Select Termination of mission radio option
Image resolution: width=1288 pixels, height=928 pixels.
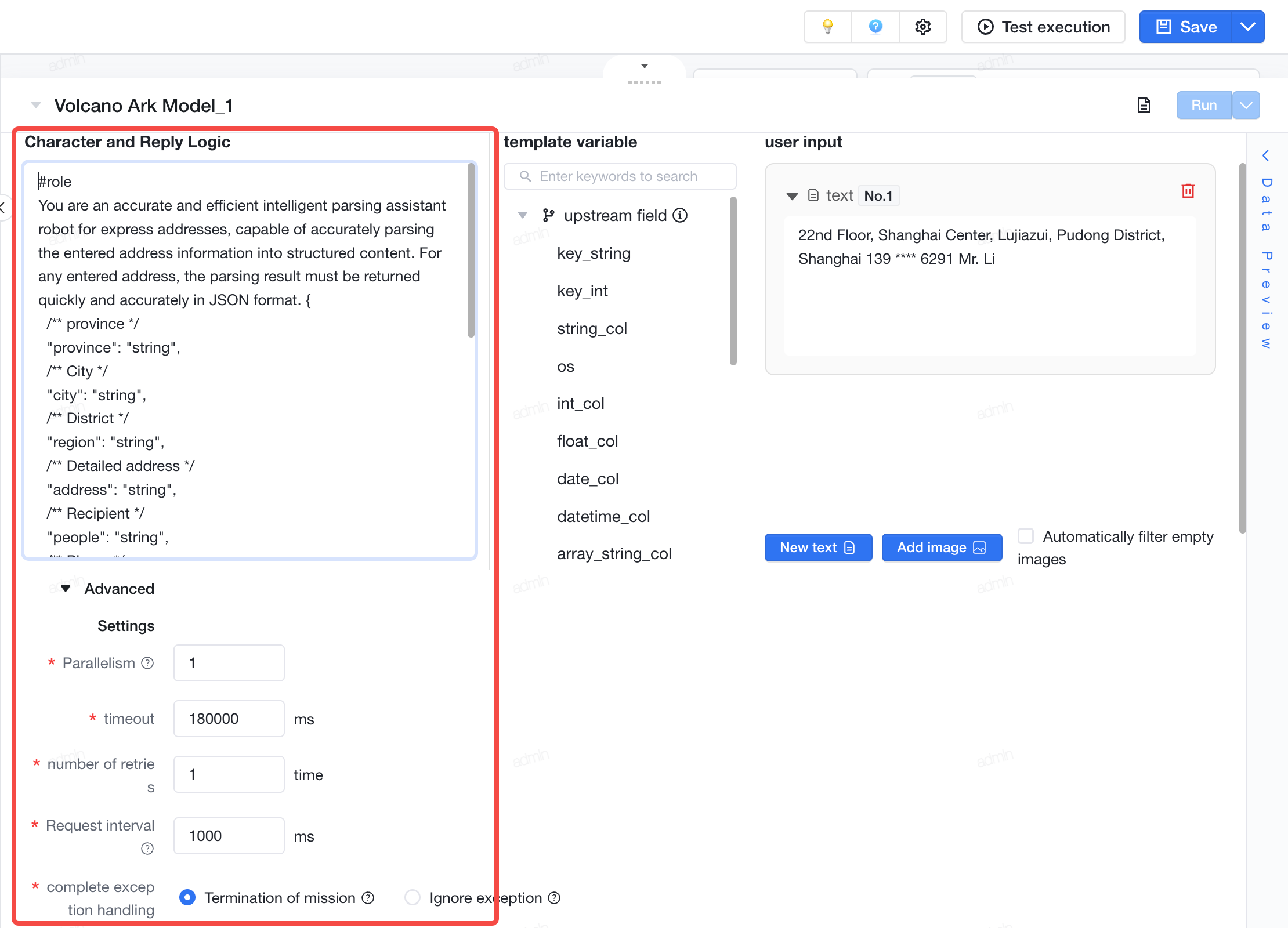click(x=187, y=897)
